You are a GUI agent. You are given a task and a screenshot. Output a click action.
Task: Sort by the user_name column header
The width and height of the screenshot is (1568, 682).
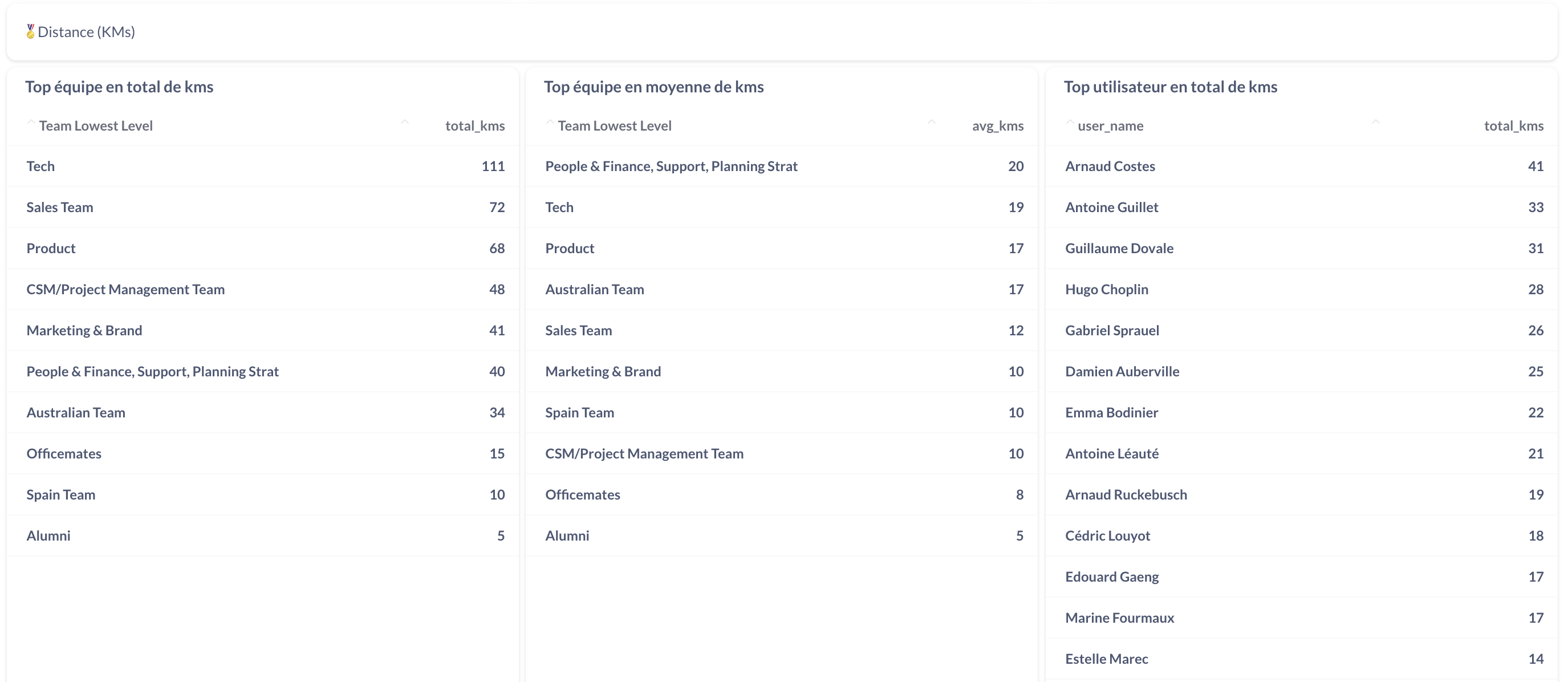coord(1110,126)
